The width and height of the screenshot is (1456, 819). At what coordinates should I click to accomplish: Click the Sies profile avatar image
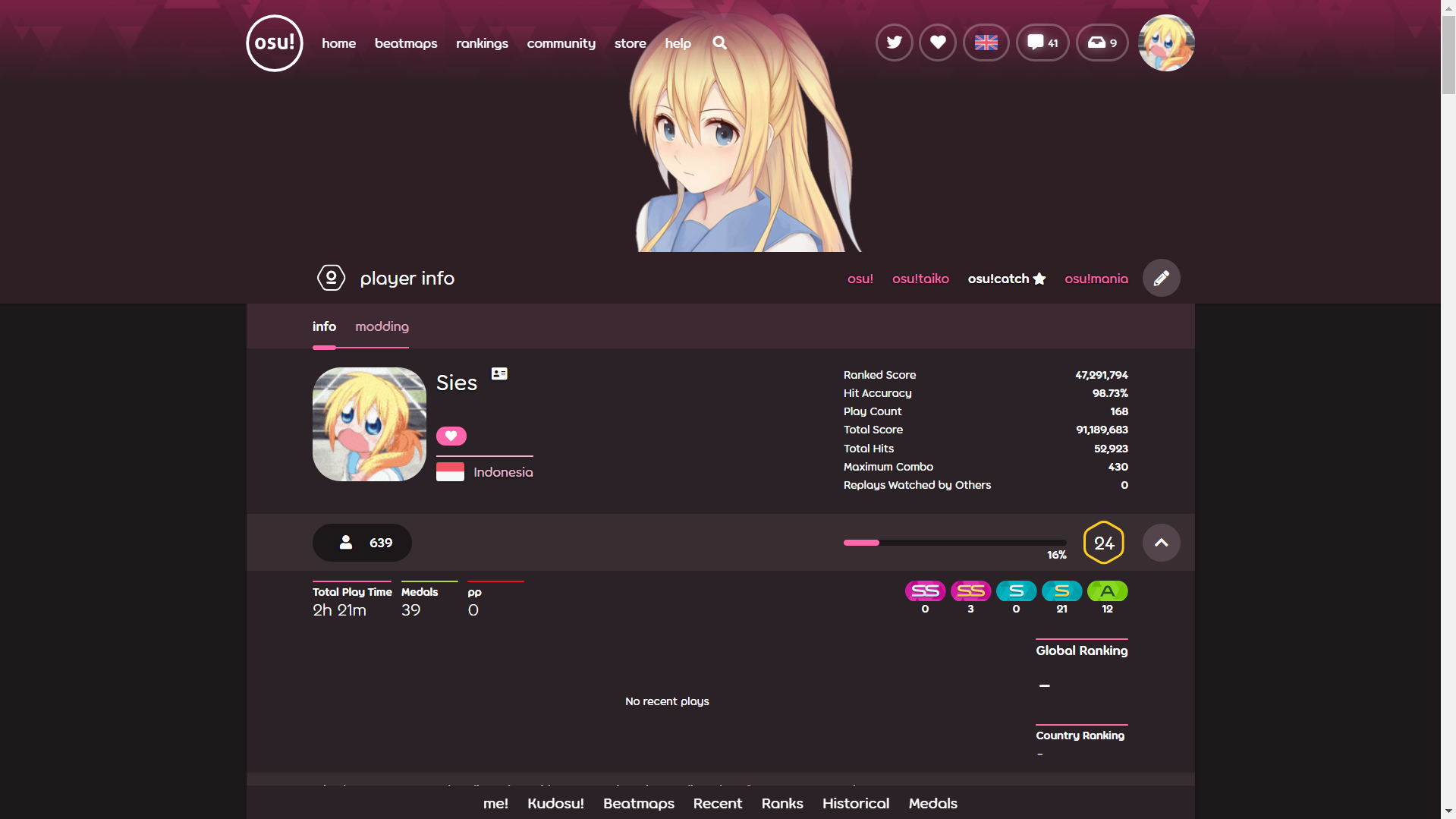pos(370,424)
